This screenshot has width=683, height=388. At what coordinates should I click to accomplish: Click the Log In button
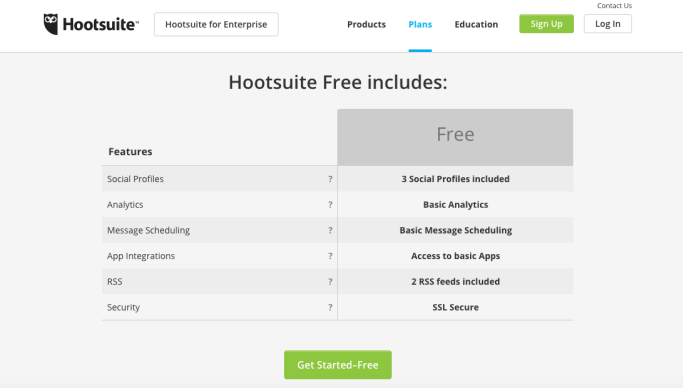[608, 24]
